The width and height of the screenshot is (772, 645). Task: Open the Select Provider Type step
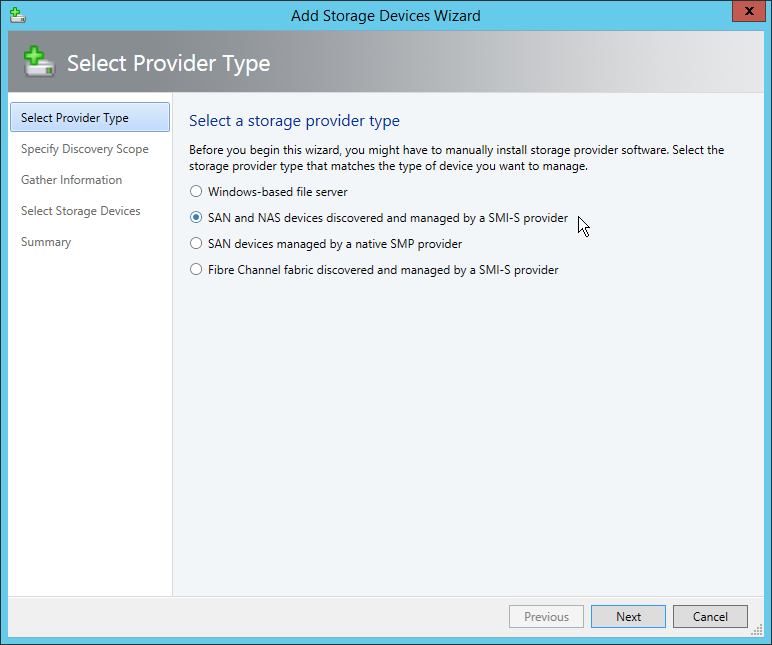pyautogui.click(x=75, y=118)
